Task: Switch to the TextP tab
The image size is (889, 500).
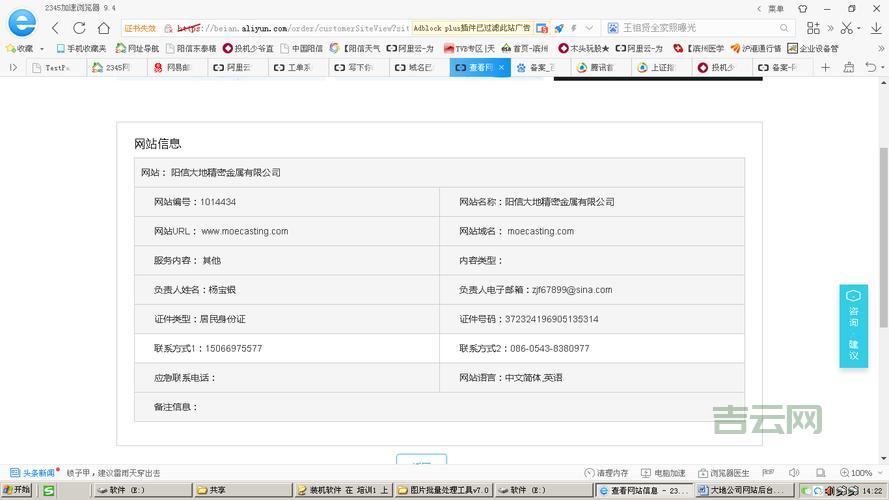Action: [57, 67]
